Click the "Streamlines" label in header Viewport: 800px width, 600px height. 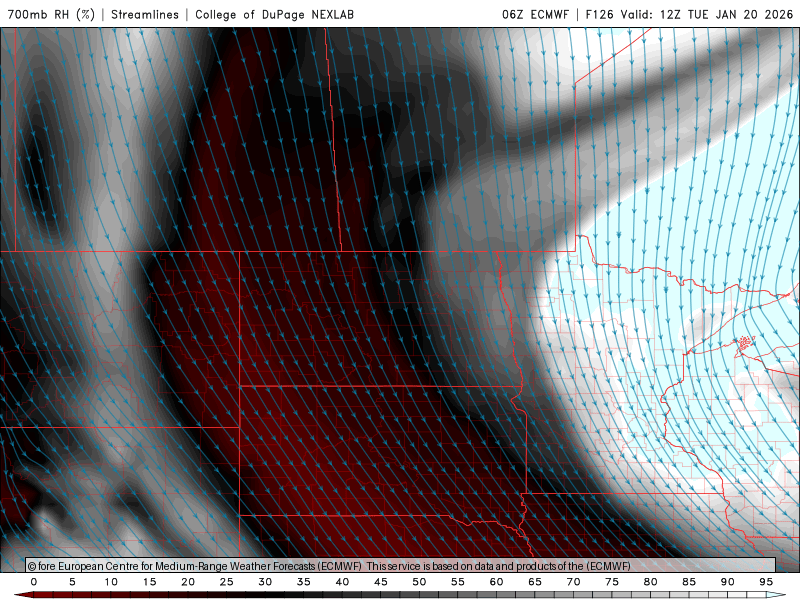145,14
